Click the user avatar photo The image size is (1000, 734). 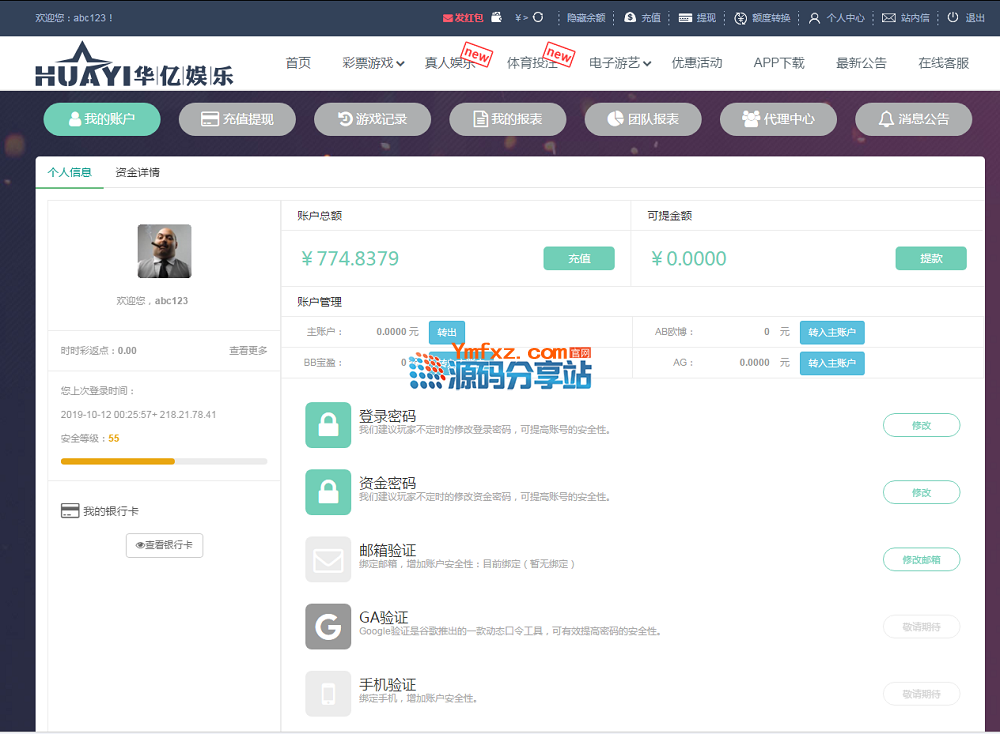pyautogui.click(x=164, y=251)
